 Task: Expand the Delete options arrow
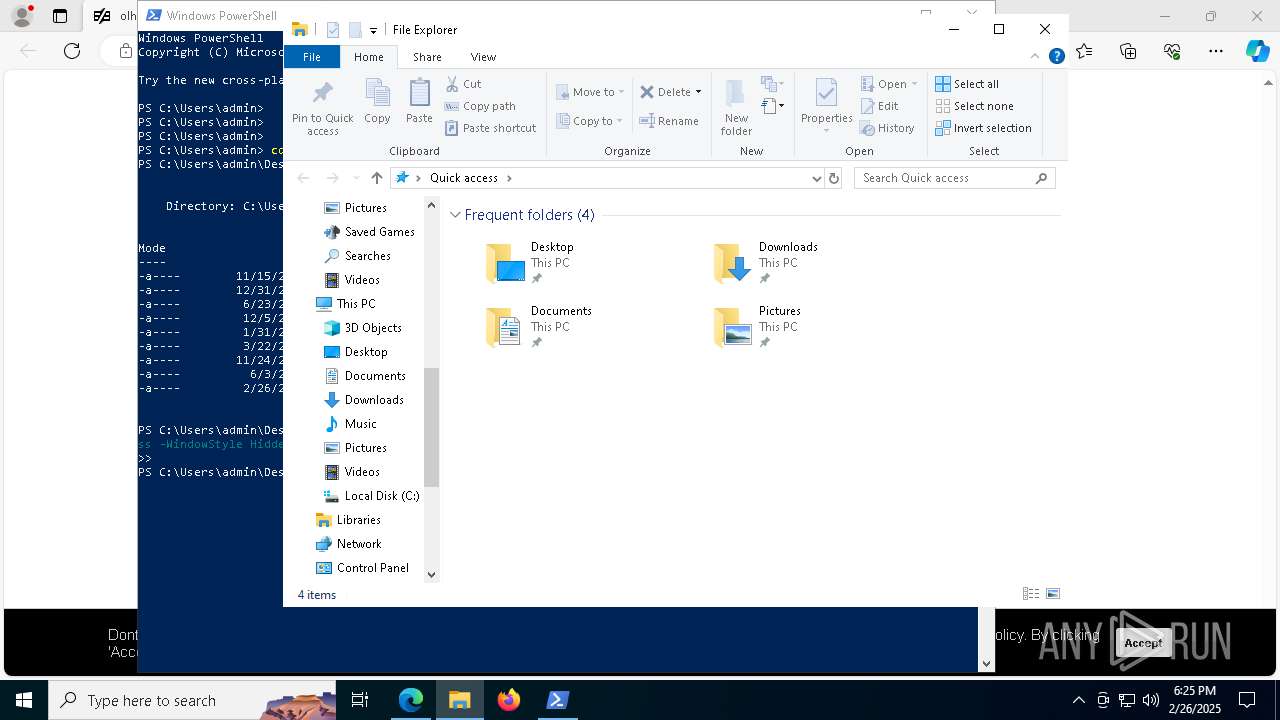698,92
